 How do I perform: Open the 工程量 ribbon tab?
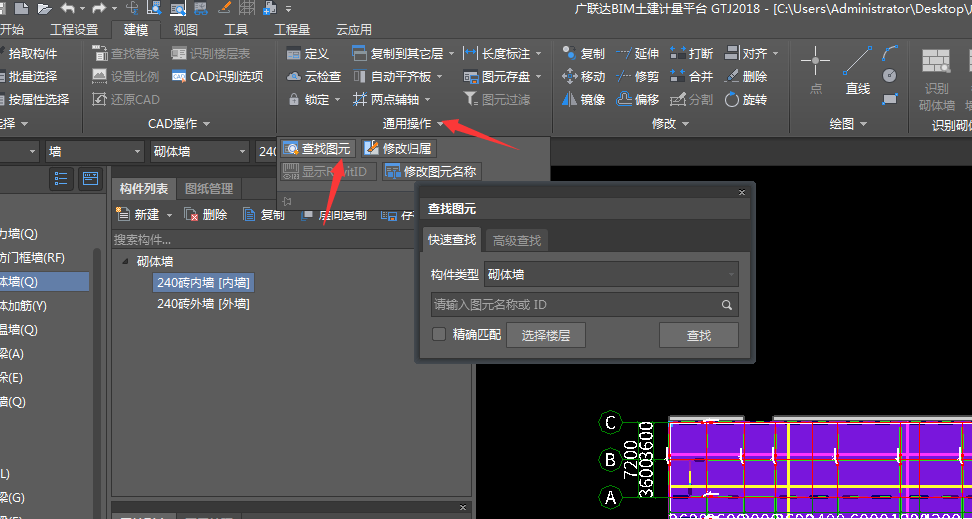point(292,30)
